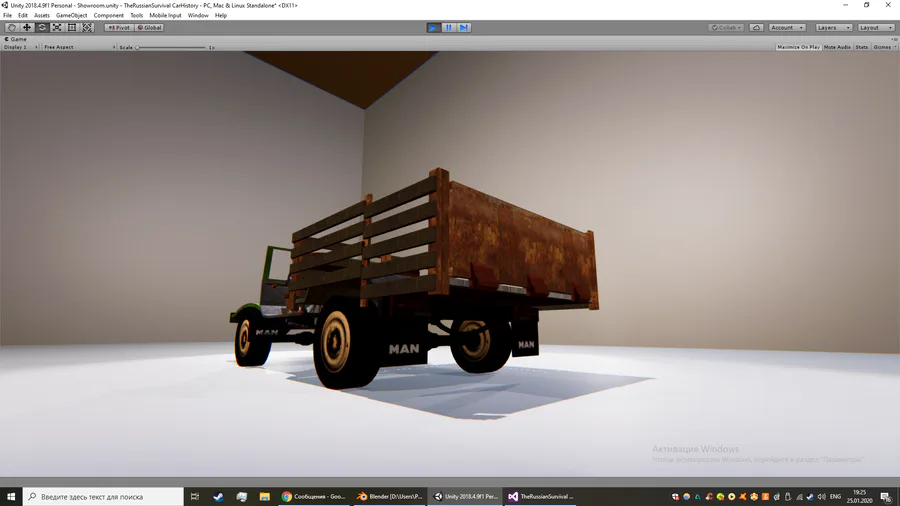This screenshot has width=900, height=506.
Task: Open the Component menu
Action: tap(108, 15)
